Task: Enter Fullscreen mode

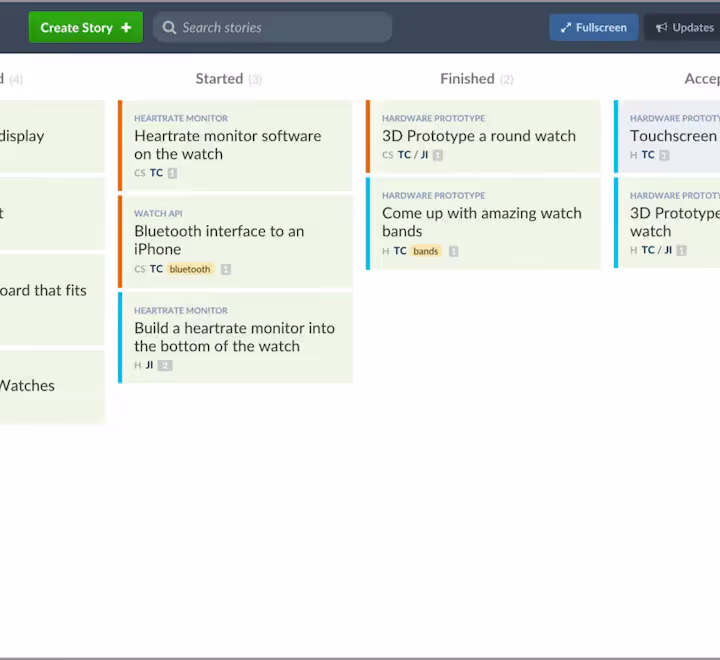Action: coord(594,28)
